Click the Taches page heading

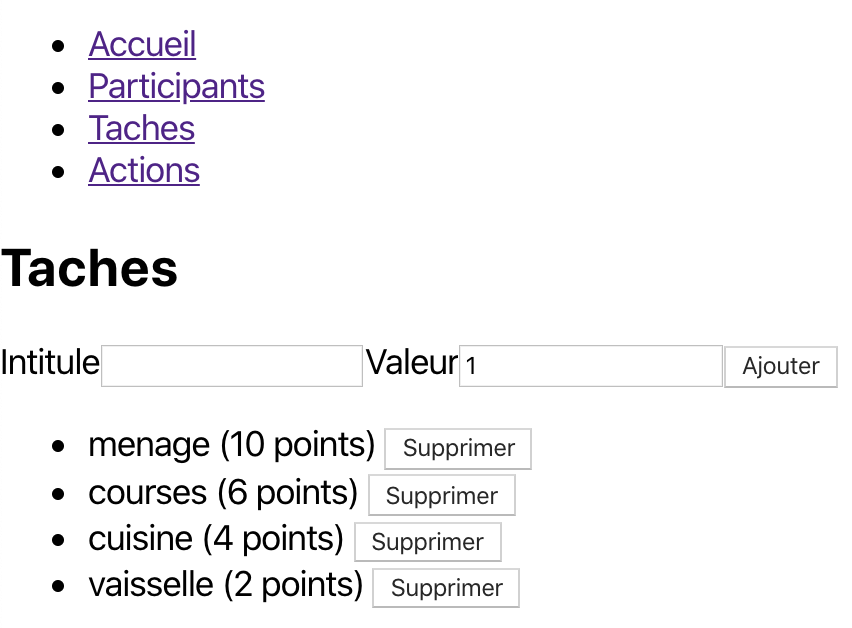[x=90, y=268]
